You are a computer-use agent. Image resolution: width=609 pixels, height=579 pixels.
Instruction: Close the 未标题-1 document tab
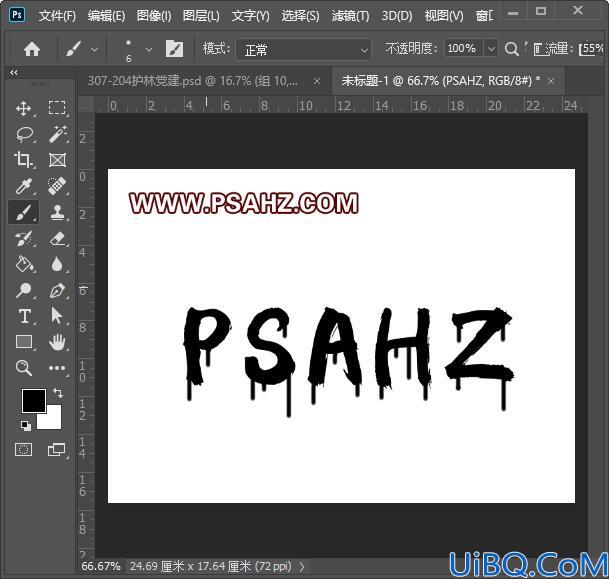[x=551, y=81]
